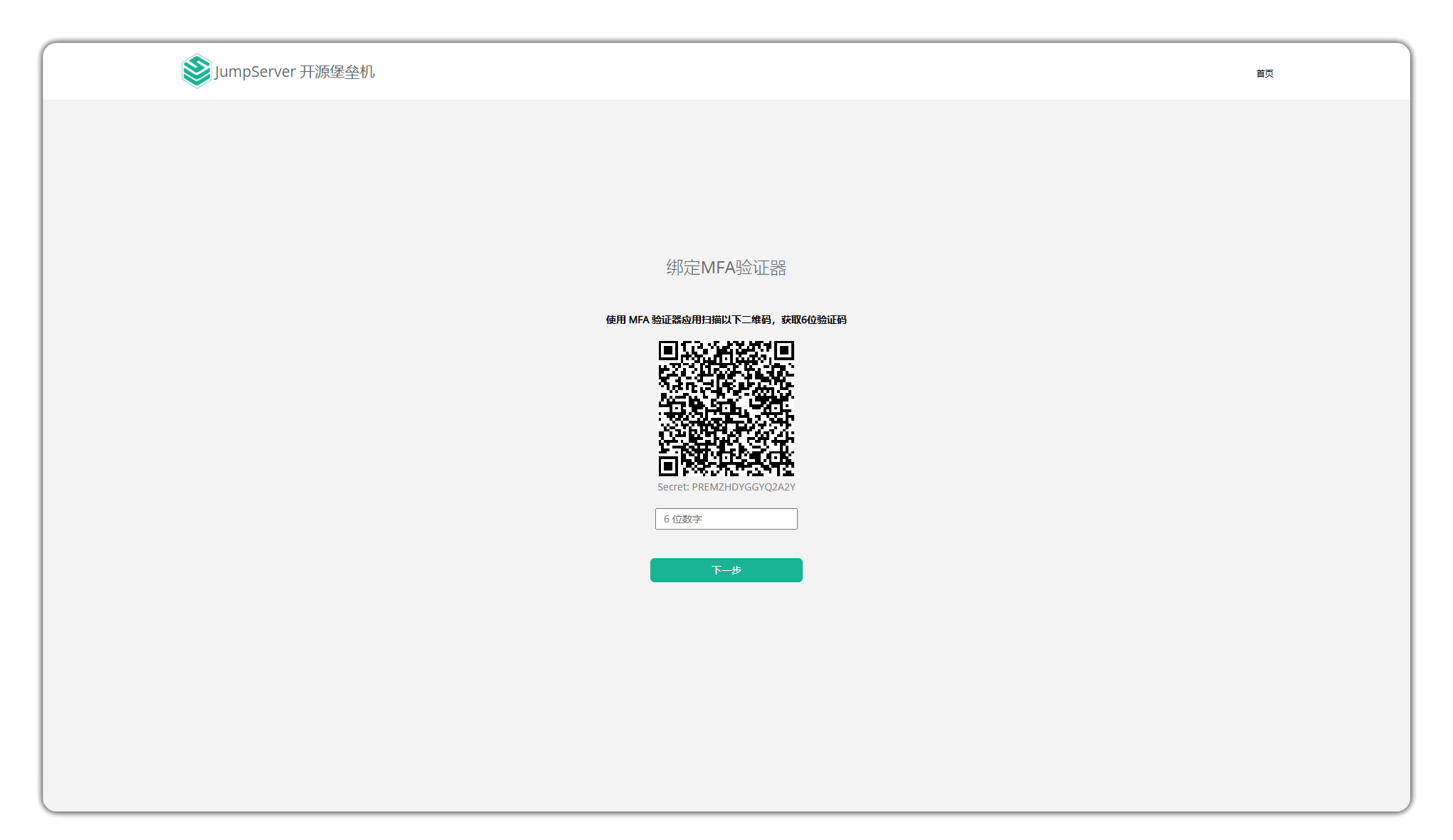This screenshot has width=1453, height=840.
Task: Click the center of the MFA QR code
Action: pyautogui.click(x=726, y=409)
